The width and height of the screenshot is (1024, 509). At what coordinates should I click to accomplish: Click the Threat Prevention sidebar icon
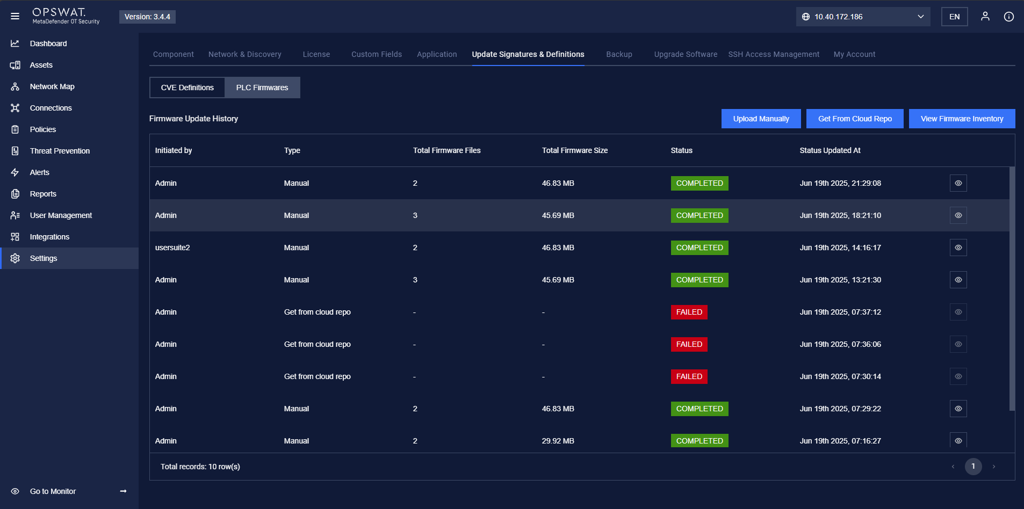(15, 151)
